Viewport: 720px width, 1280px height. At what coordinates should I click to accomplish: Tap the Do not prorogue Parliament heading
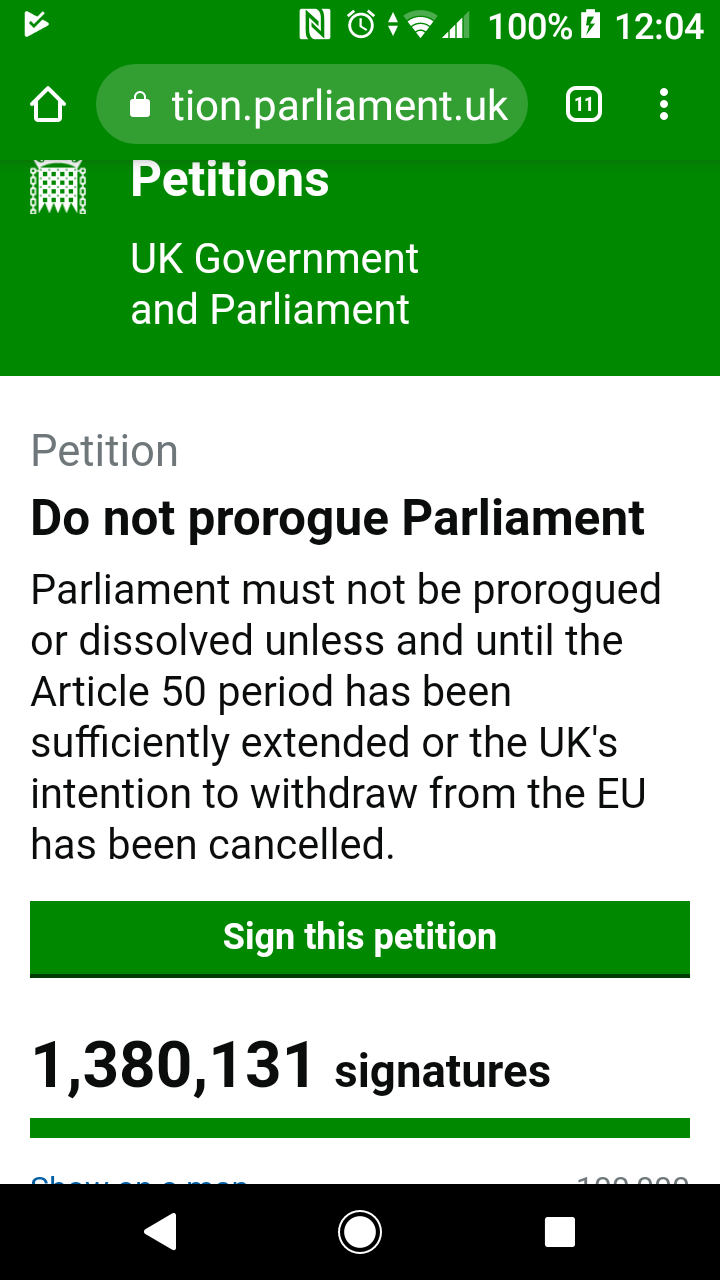[x=338, y=519]
